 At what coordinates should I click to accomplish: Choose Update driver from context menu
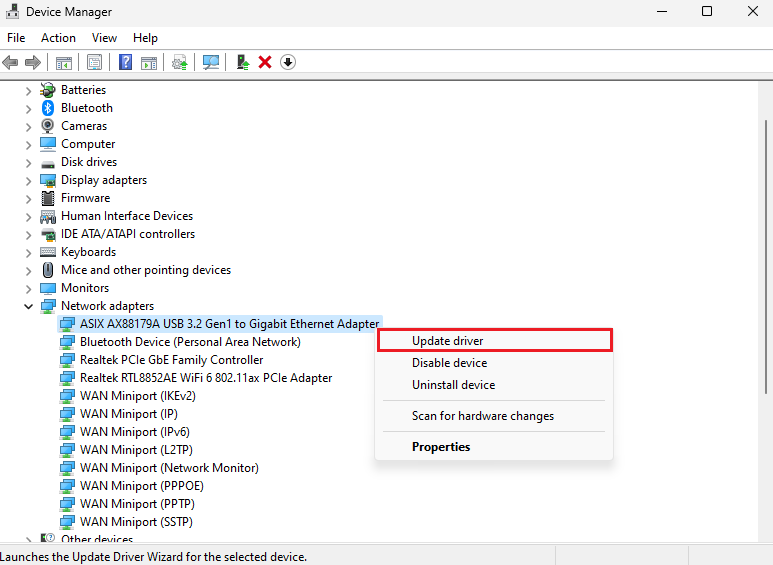click(495, 341)
